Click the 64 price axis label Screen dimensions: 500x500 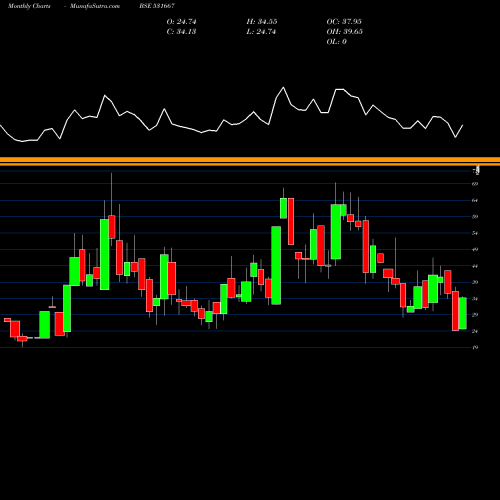coord(475,200)
